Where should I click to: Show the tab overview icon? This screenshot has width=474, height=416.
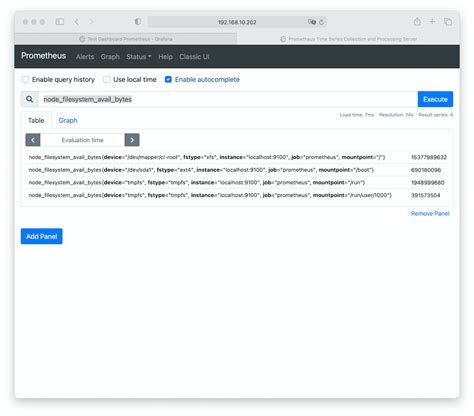click(x=448, y=22)
